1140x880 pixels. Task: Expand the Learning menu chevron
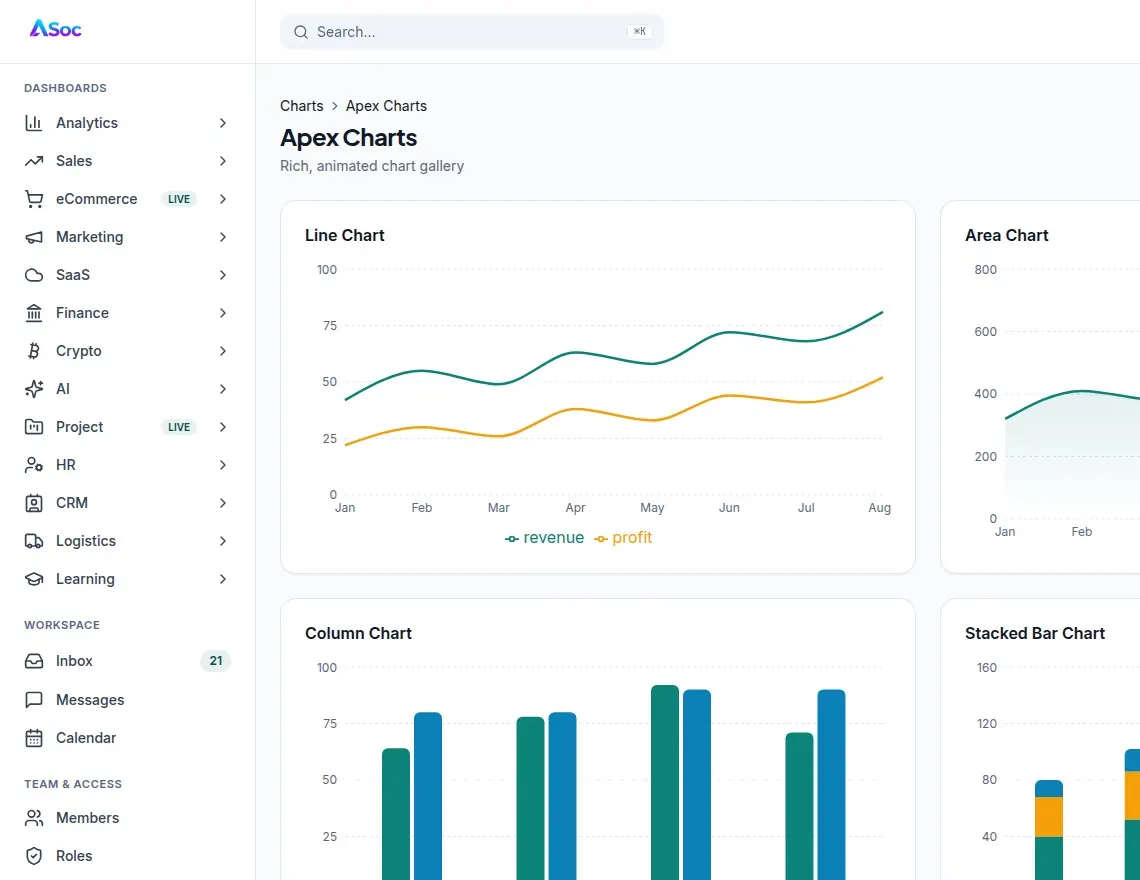222,579
